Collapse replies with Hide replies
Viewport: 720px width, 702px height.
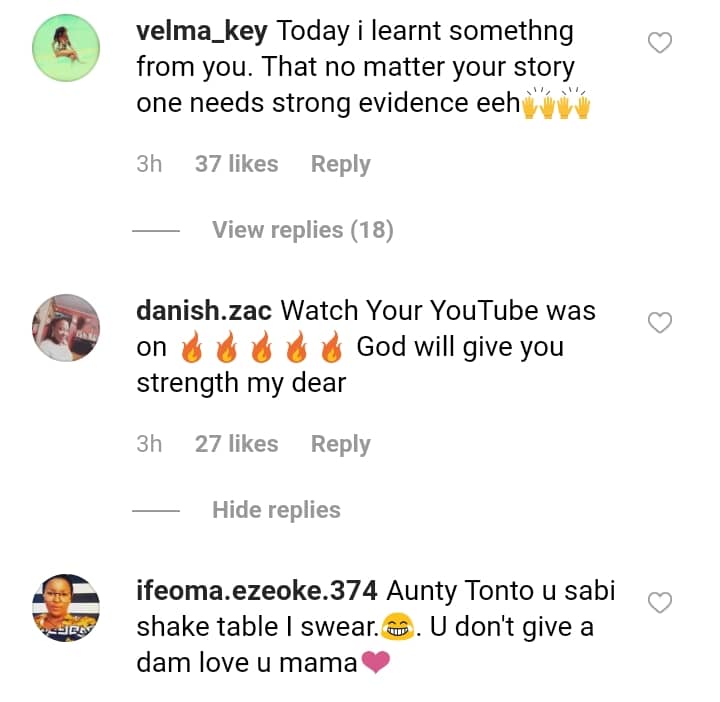point(276,510)
